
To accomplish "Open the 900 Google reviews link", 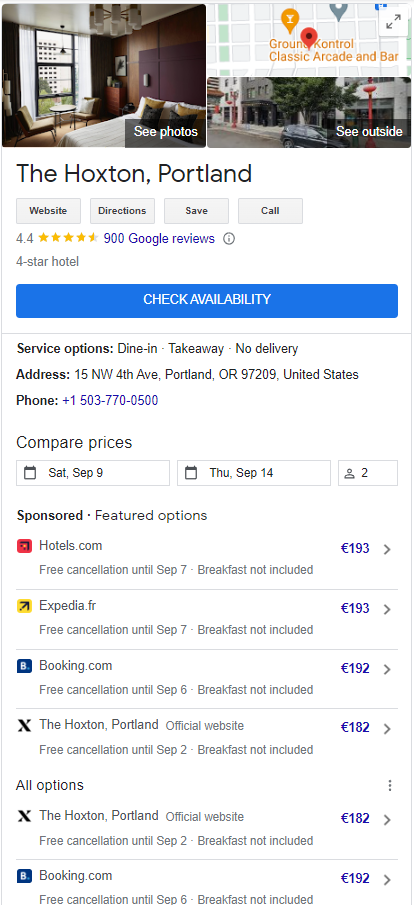I will (x=159, y=238).
